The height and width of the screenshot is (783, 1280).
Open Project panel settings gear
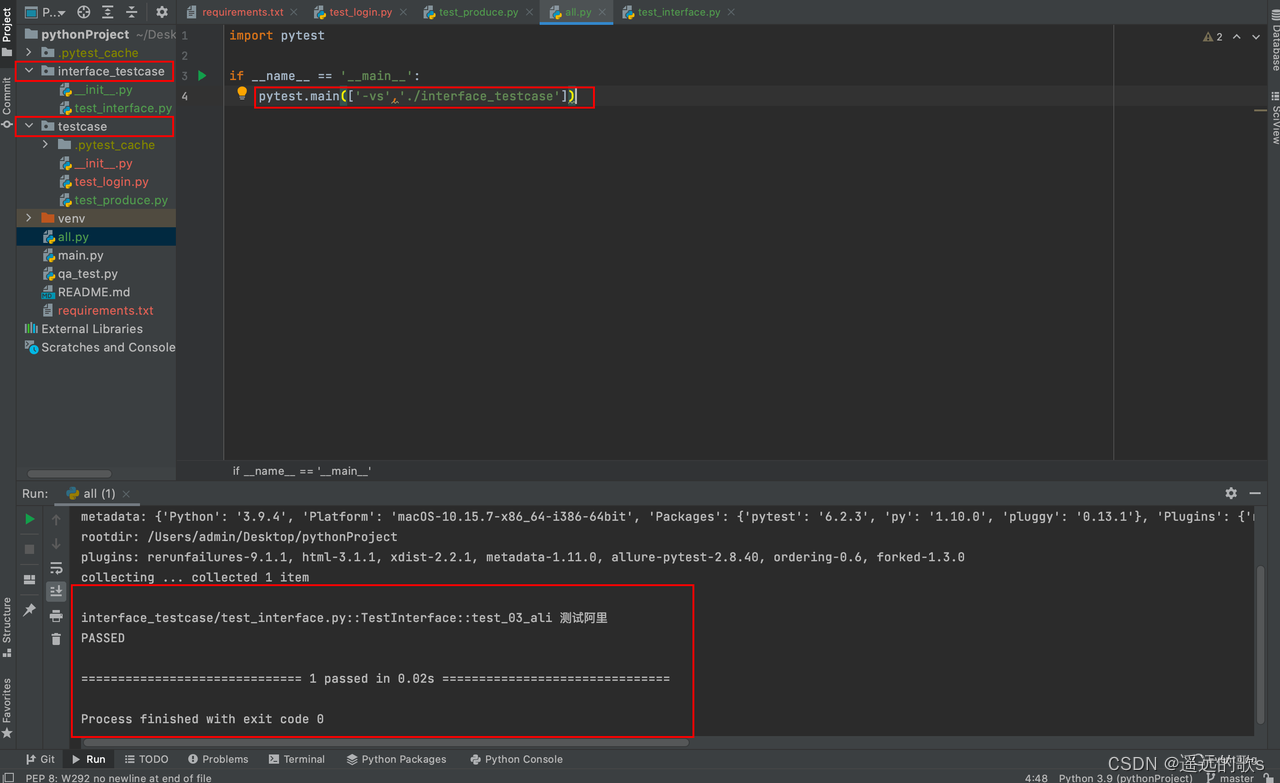pyautogui.click(x=162, y=12)
